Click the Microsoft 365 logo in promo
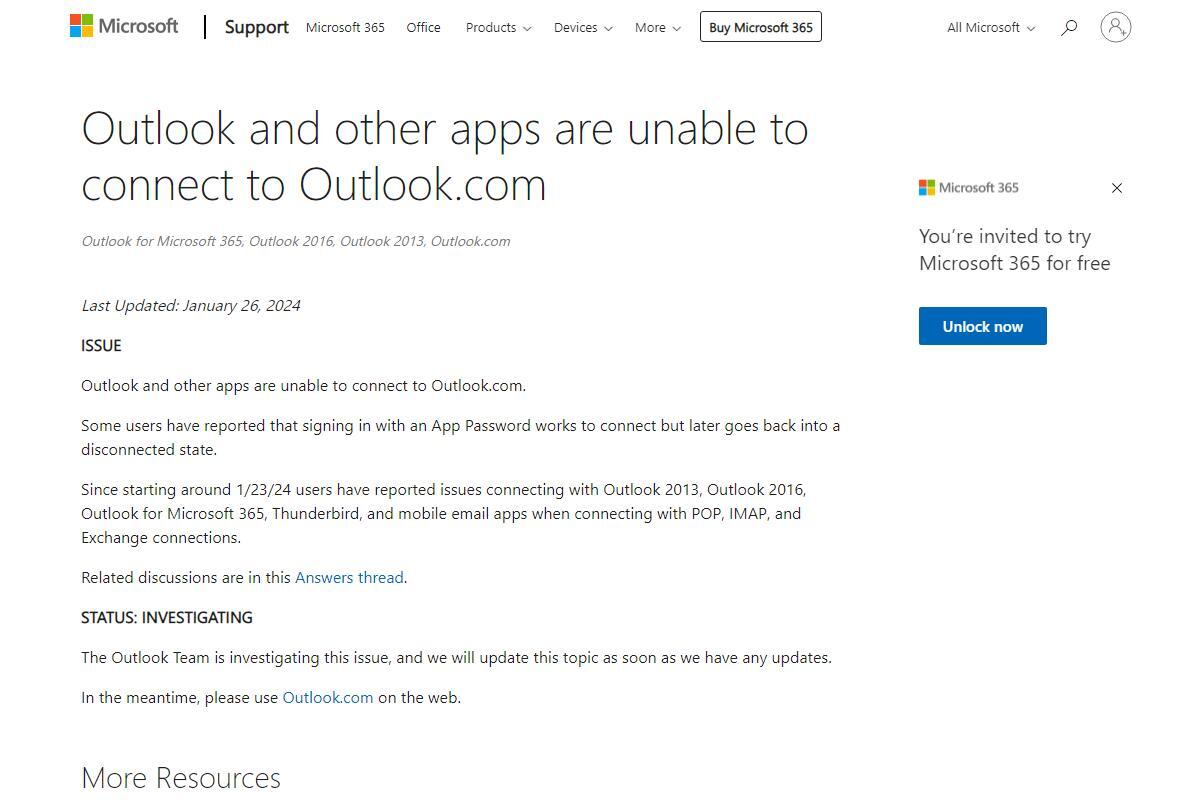The image size is (1200, 800). coord(968,187)
